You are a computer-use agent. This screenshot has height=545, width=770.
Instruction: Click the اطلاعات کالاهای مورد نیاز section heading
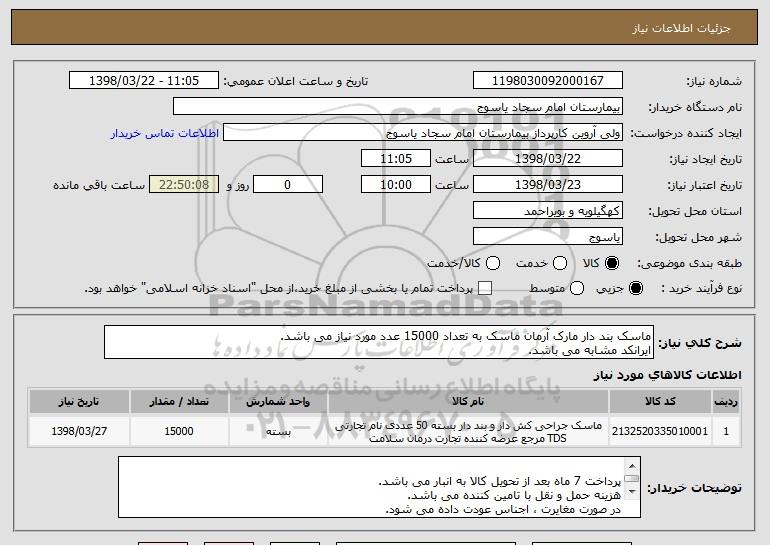(x=667, y=375)
